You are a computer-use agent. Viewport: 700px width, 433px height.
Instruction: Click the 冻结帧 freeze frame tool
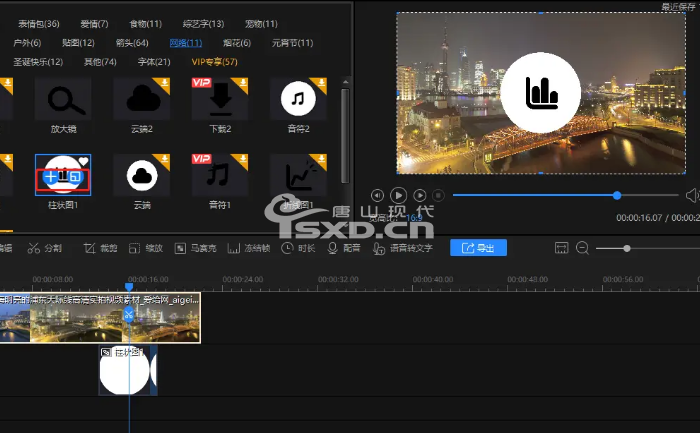point(249,248)
